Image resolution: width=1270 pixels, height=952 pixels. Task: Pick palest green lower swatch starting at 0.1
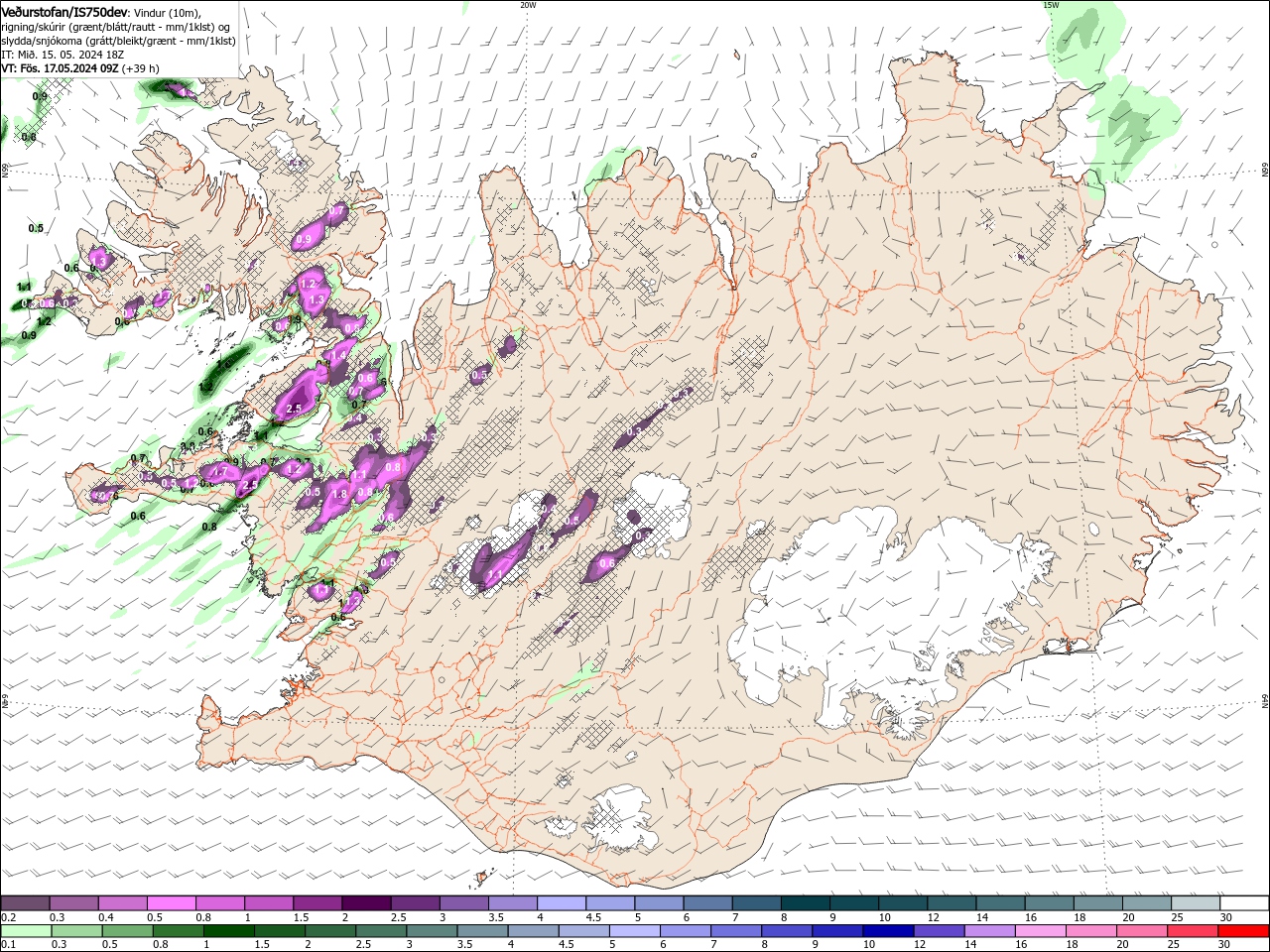(26, 931)
